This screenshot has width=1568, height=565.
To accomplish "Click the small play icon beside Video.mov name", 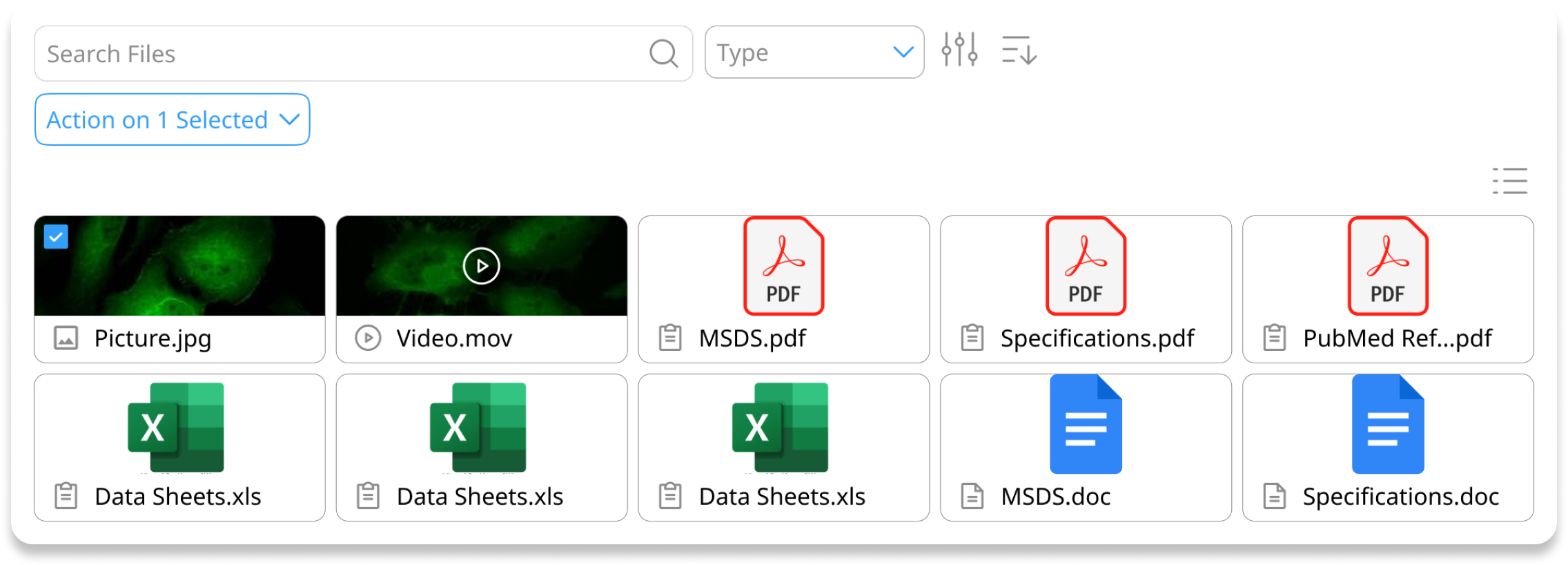I will (x=368, y=338).
